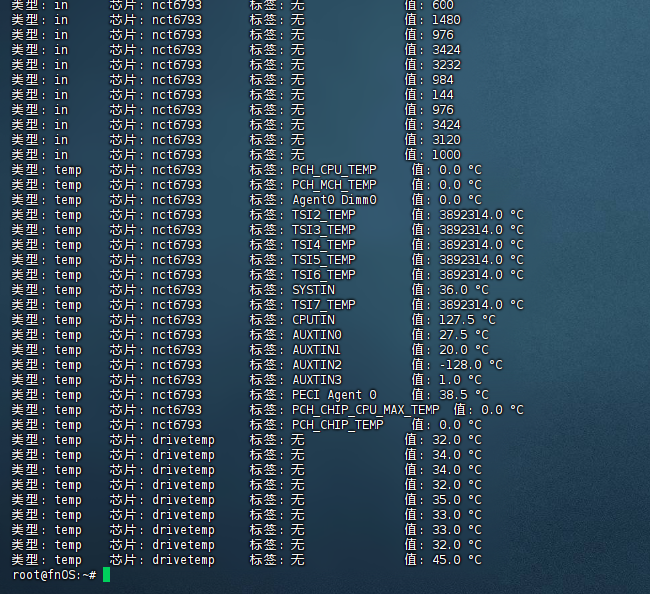The height and width of the screenshot is (594, 650).
Task: Click the value 144
Action: tap(443, 95)
